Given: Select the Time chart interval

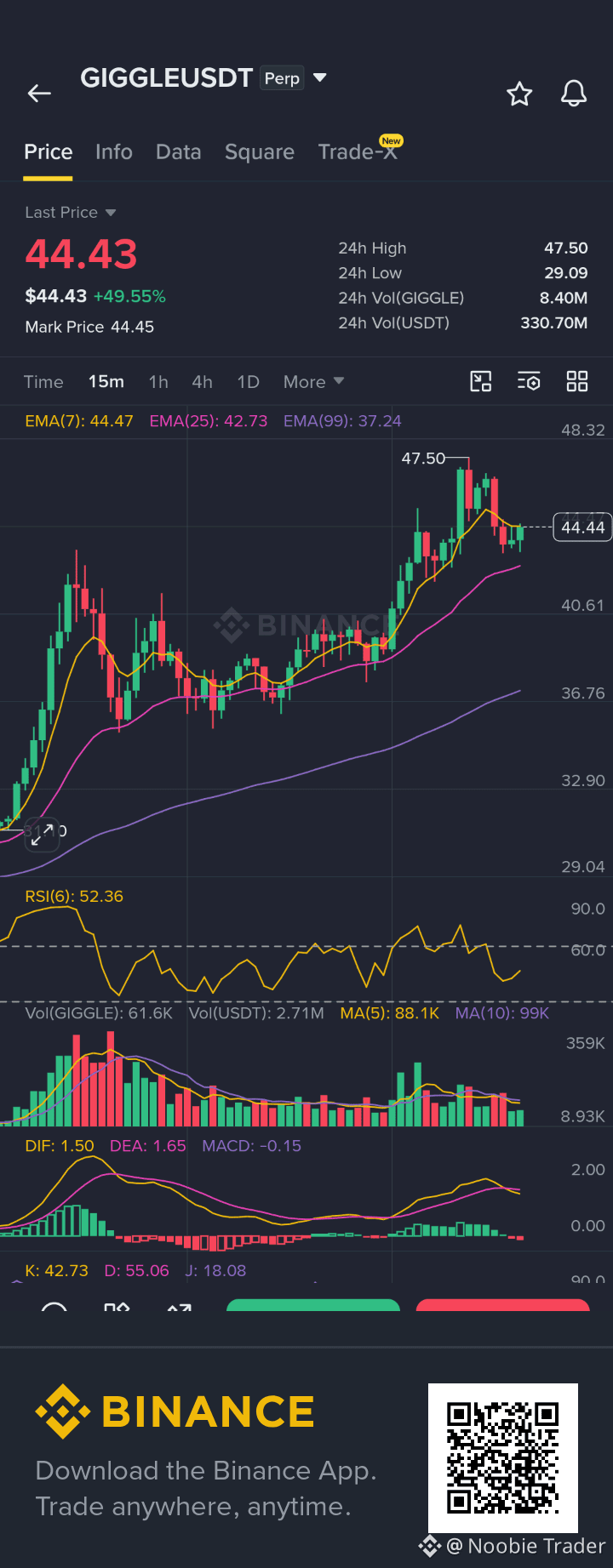Looking at the screenshot, I should coord(43,382).
